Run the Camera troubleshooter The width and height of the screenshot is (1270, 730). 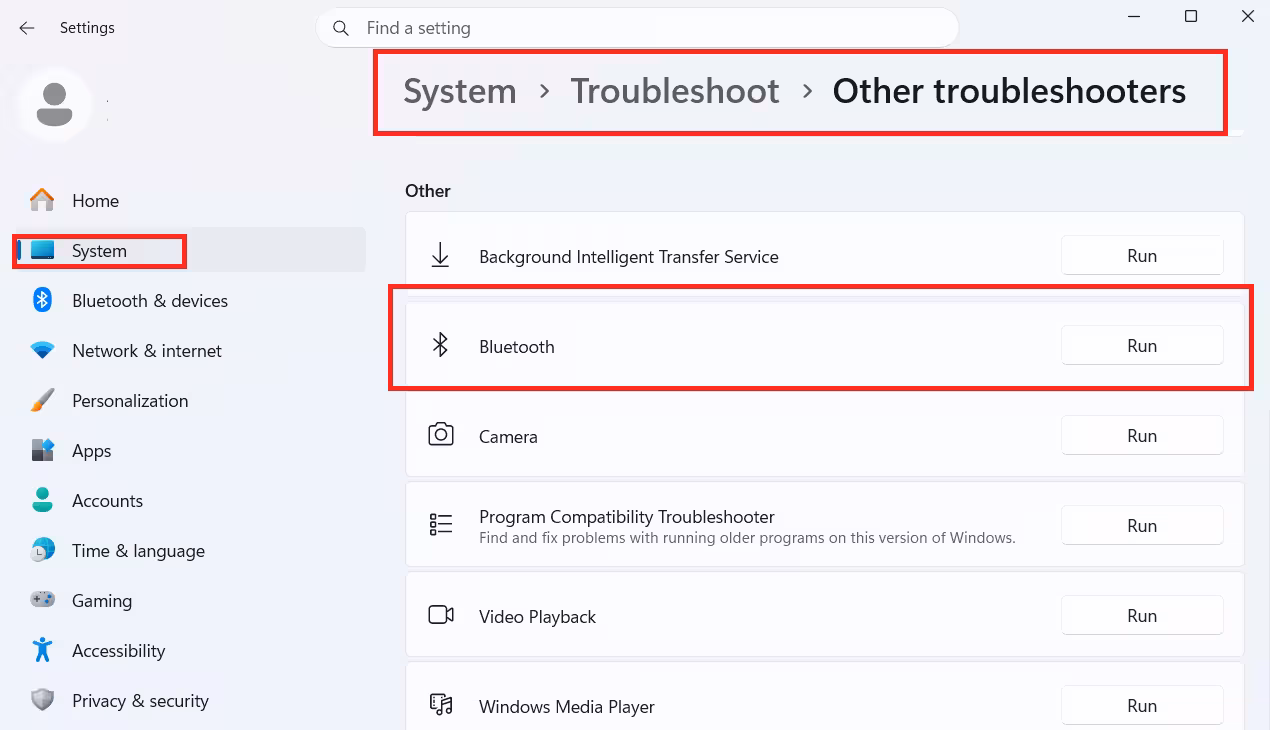[x=1142, y=436]
